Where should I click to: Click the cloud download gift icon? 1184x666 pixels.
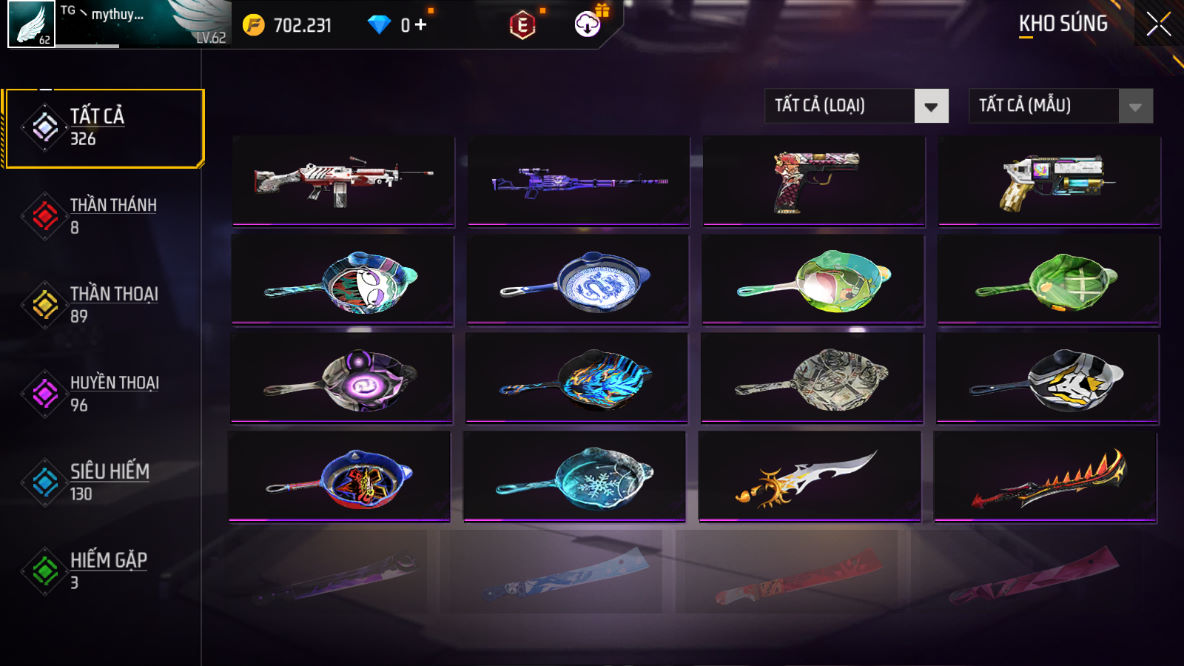[x=587, y=24]
